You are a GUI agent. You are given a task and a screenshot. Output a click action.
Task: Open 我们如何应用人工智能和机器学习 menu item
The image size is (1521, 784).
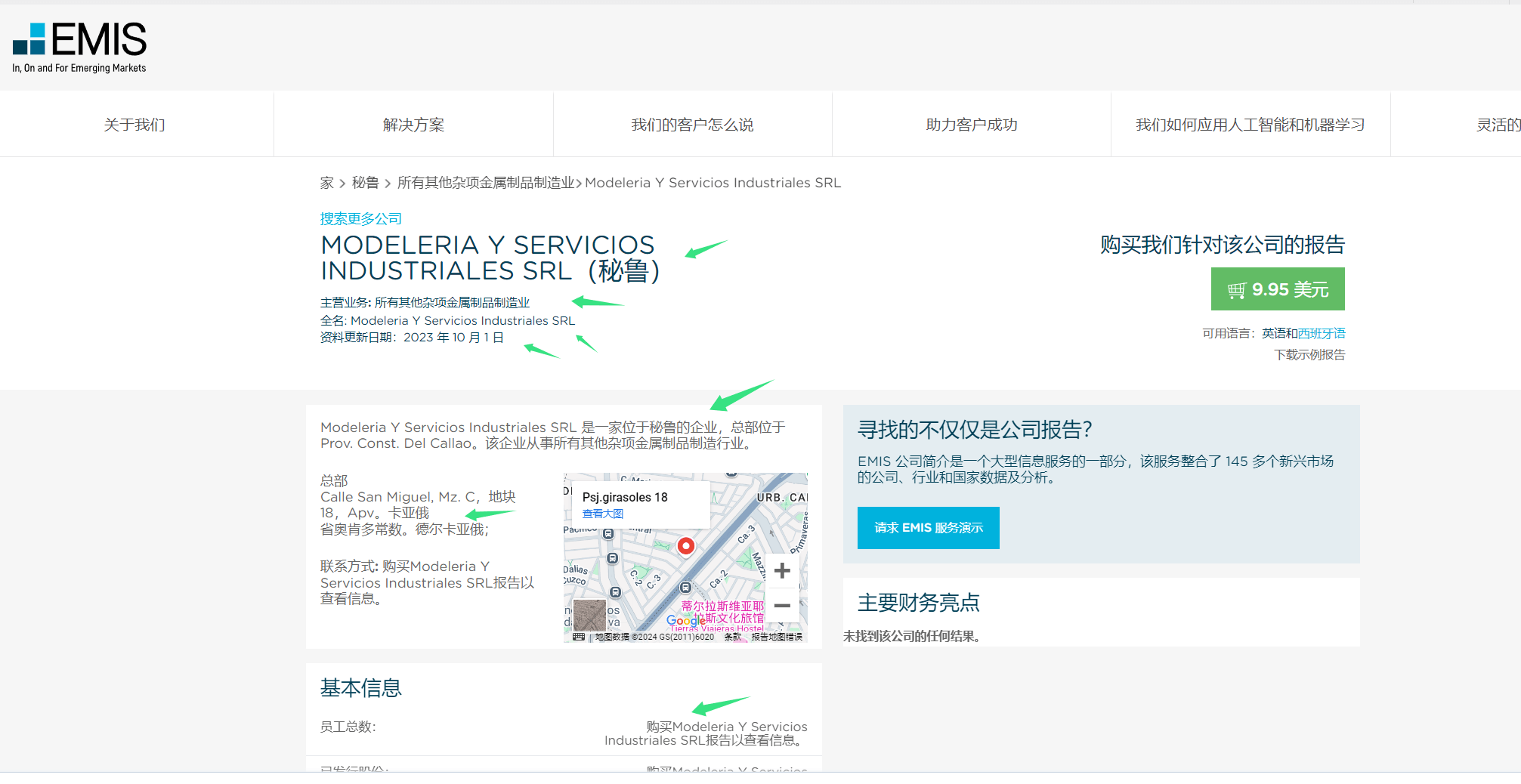1250,125
